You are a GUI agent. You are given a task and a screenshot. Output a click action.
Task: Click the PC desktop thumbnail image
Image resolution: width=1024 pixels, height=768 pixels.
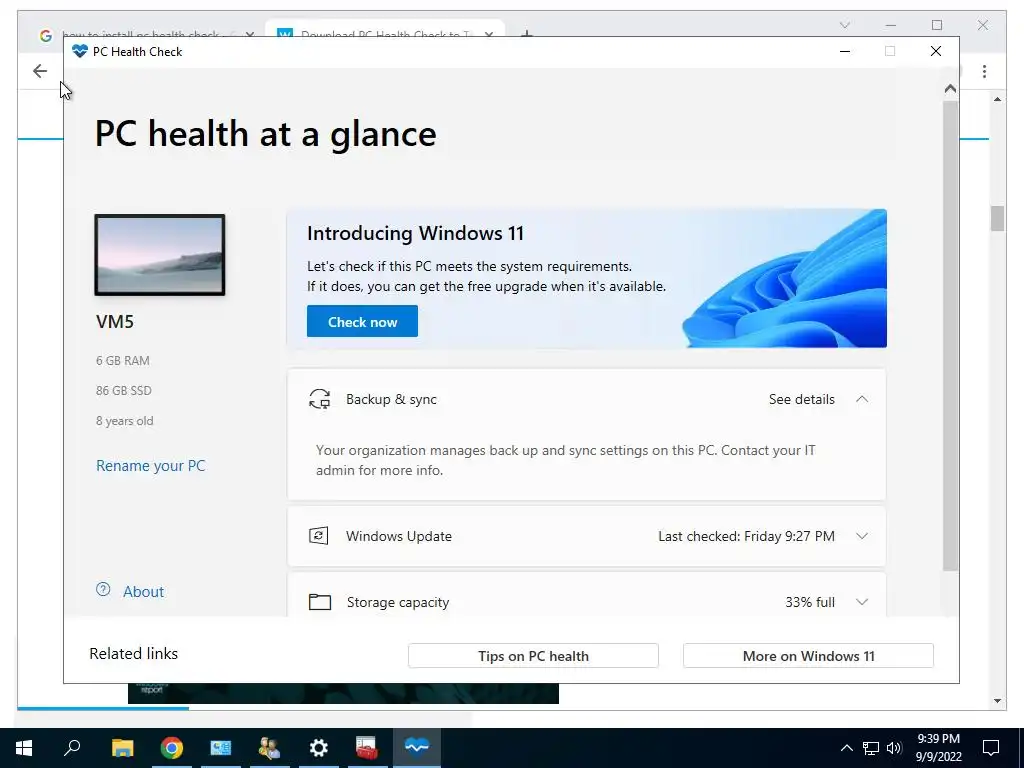(x=160, y=255)
